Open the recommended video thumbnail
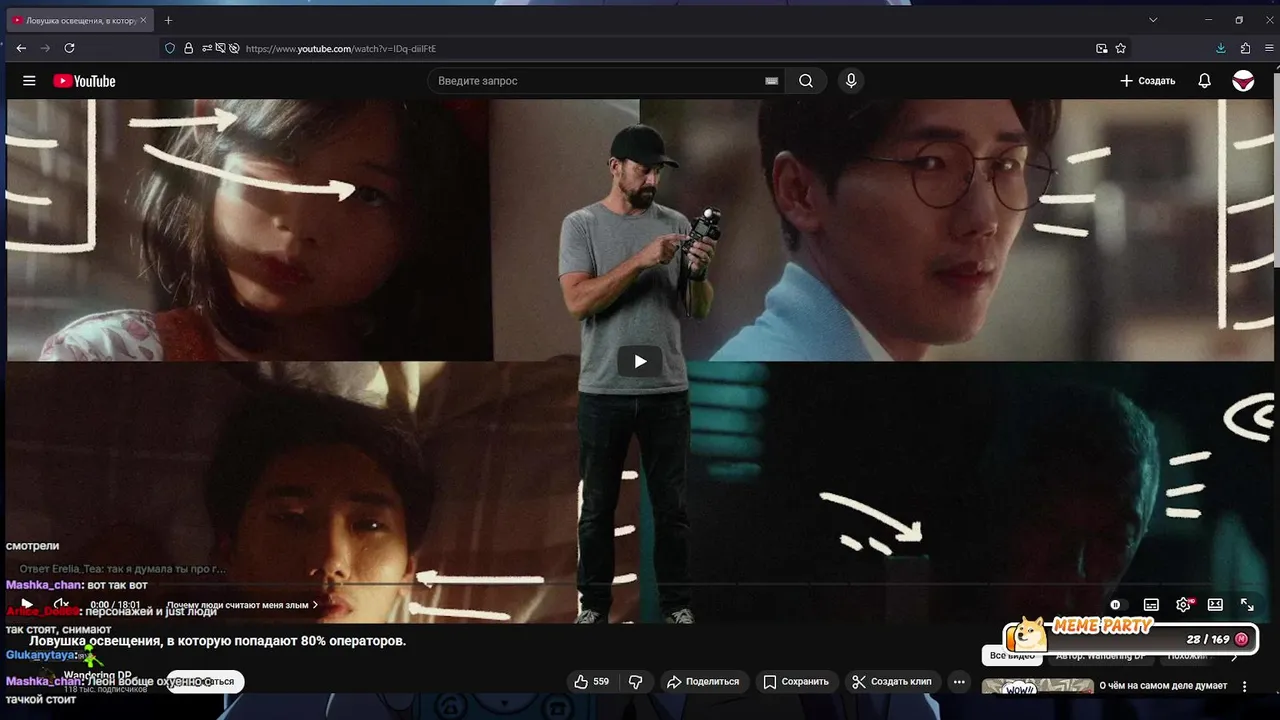1280x720 pixels. coord(1038,687)
